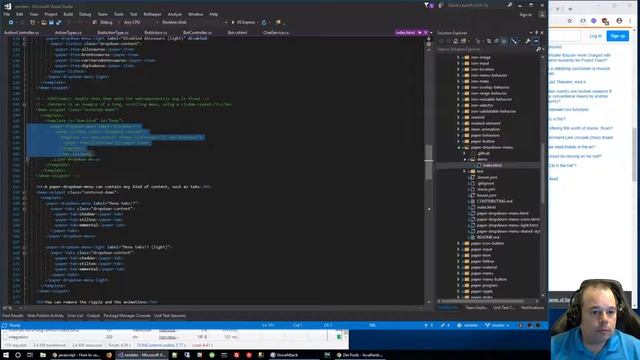
Task: Open the Web Publish Activity tab
Action: [x=45, y=316]
